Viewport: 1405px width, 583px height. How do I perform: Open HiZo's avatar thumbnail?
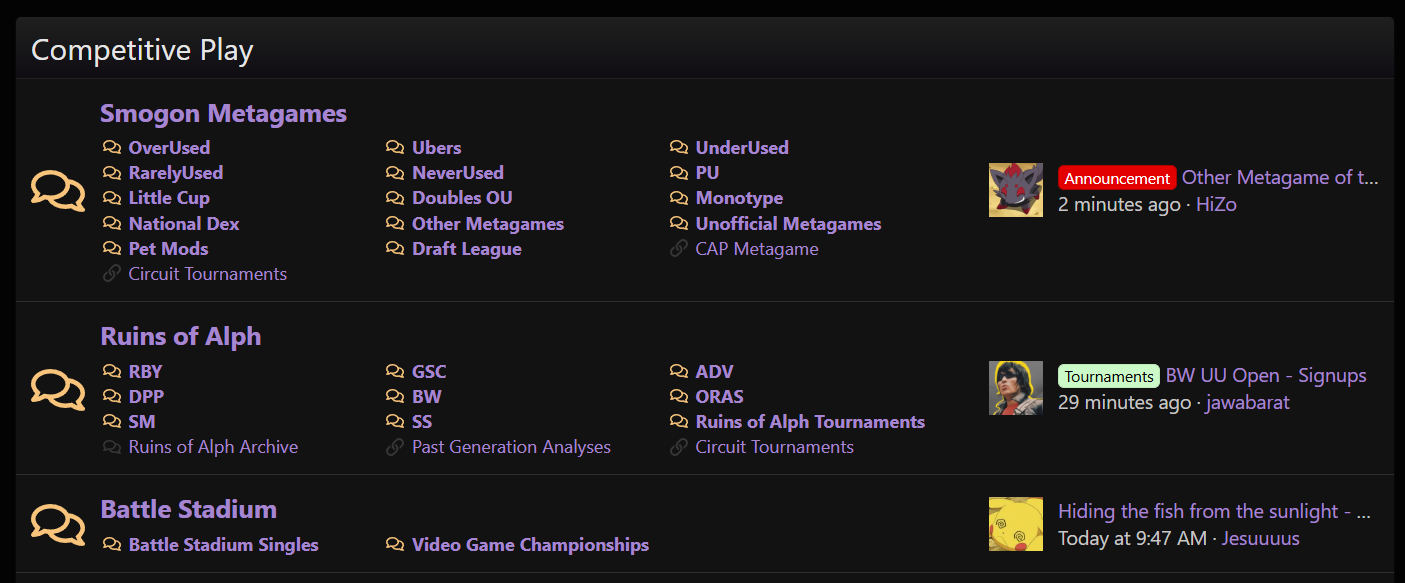pos(1015,190)
